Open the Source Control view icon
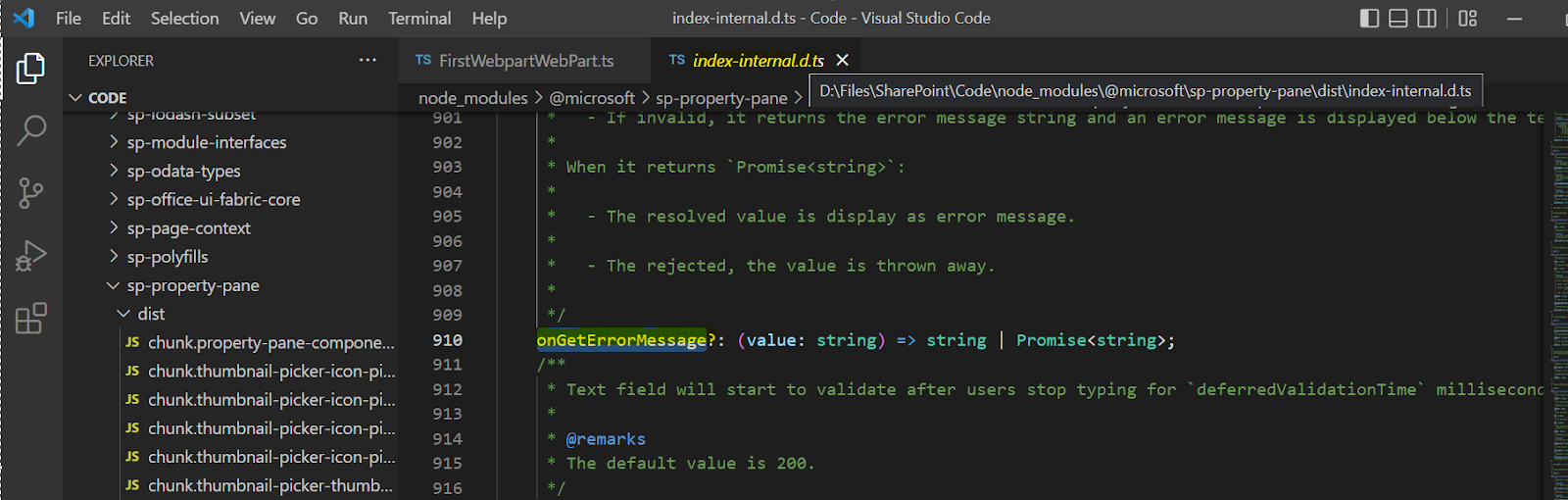The image size is (1568, 500). point(30,193)
